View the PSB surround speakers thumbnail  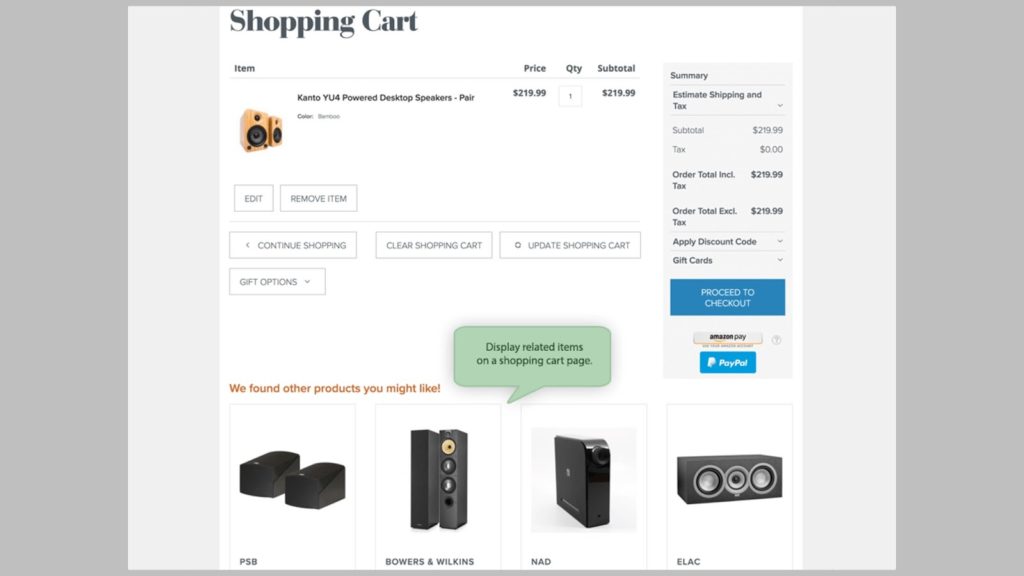(x=292, y=482)
